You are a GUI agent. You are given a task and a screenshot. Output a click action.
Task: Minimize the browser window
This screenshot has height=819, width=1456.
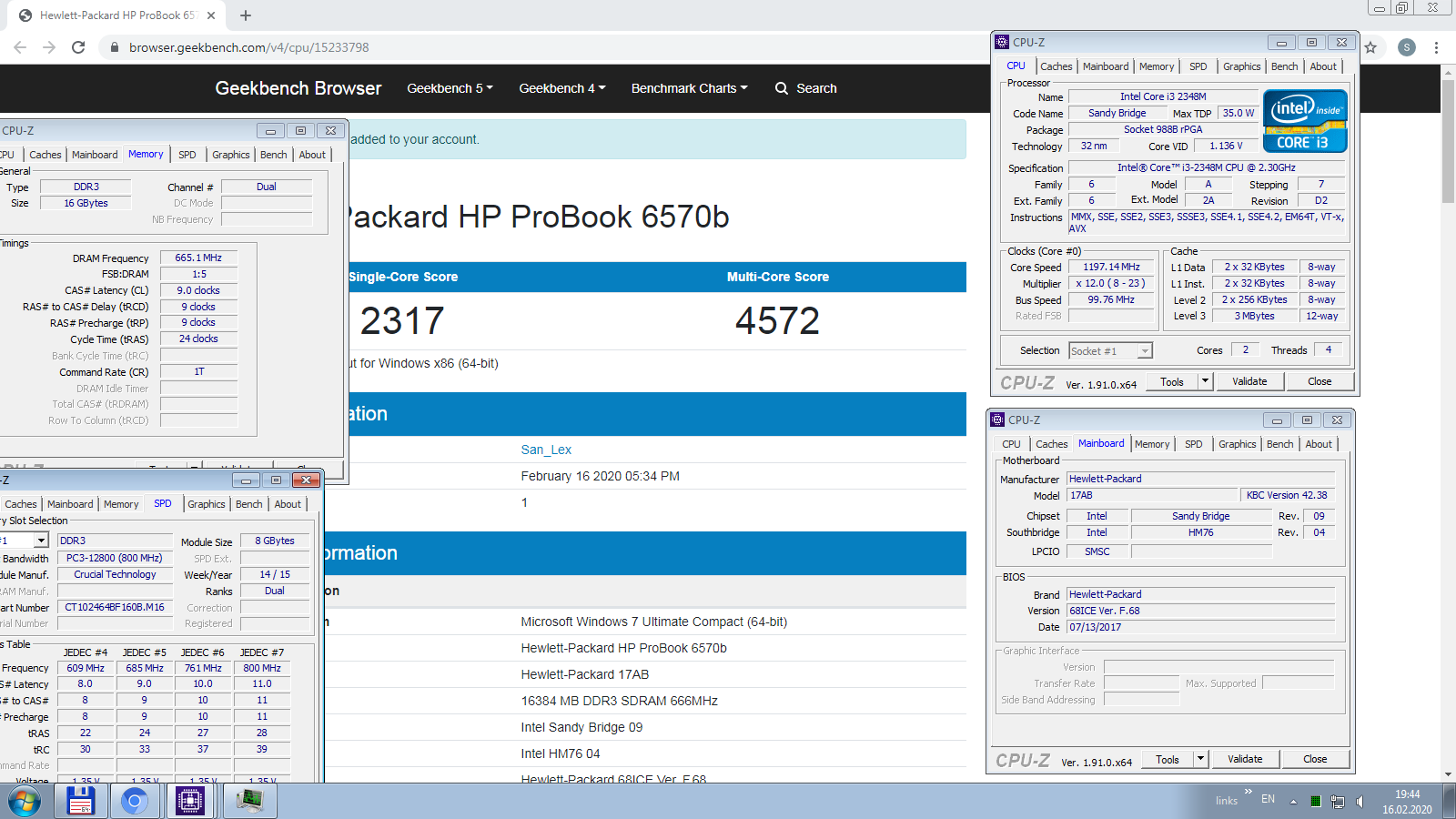click(x=1380, y=8)
